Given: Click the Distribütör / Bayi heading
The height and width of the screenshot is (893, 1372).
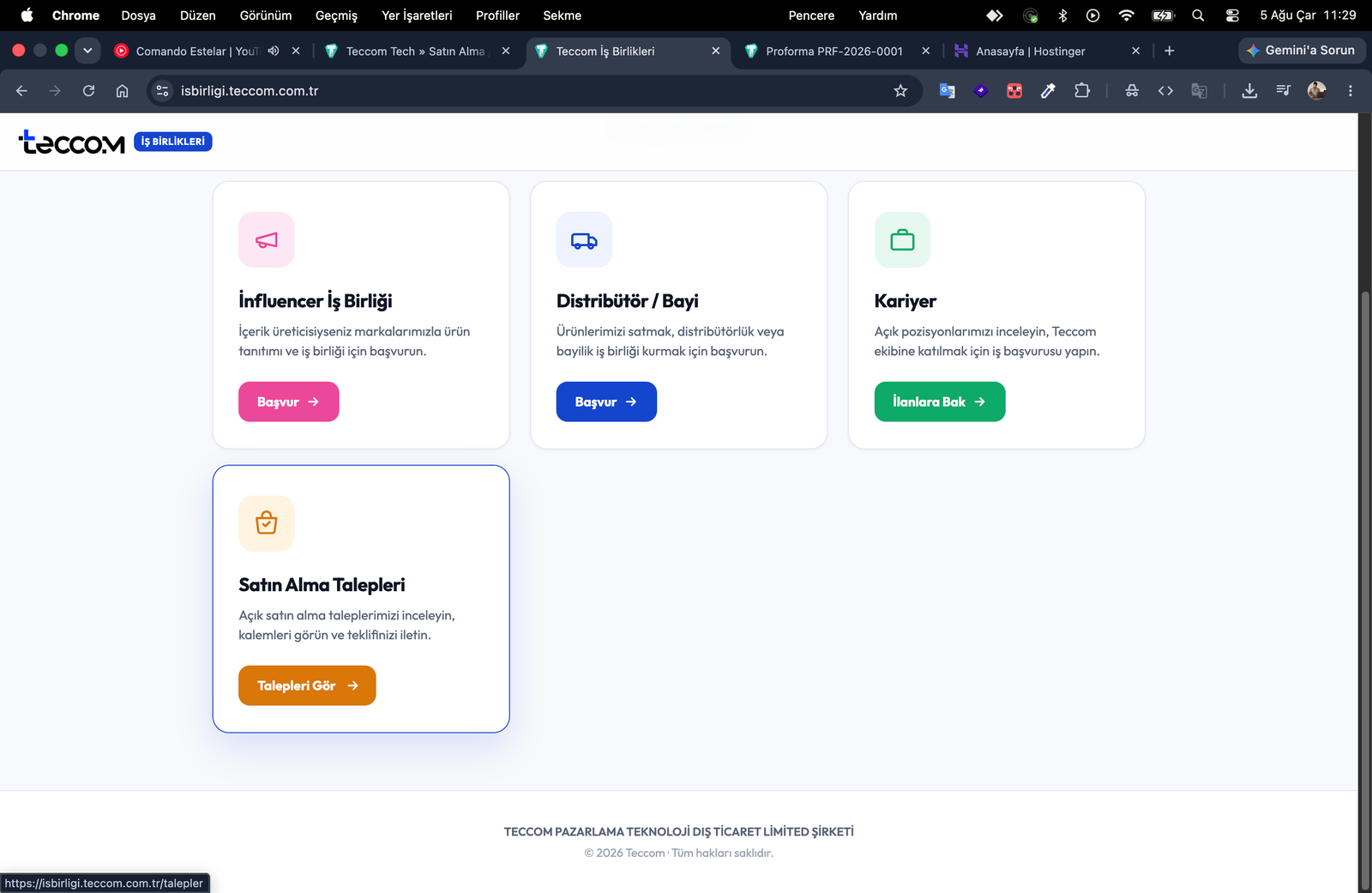Looking at the screenshot, I should click(x=628, y=301).
